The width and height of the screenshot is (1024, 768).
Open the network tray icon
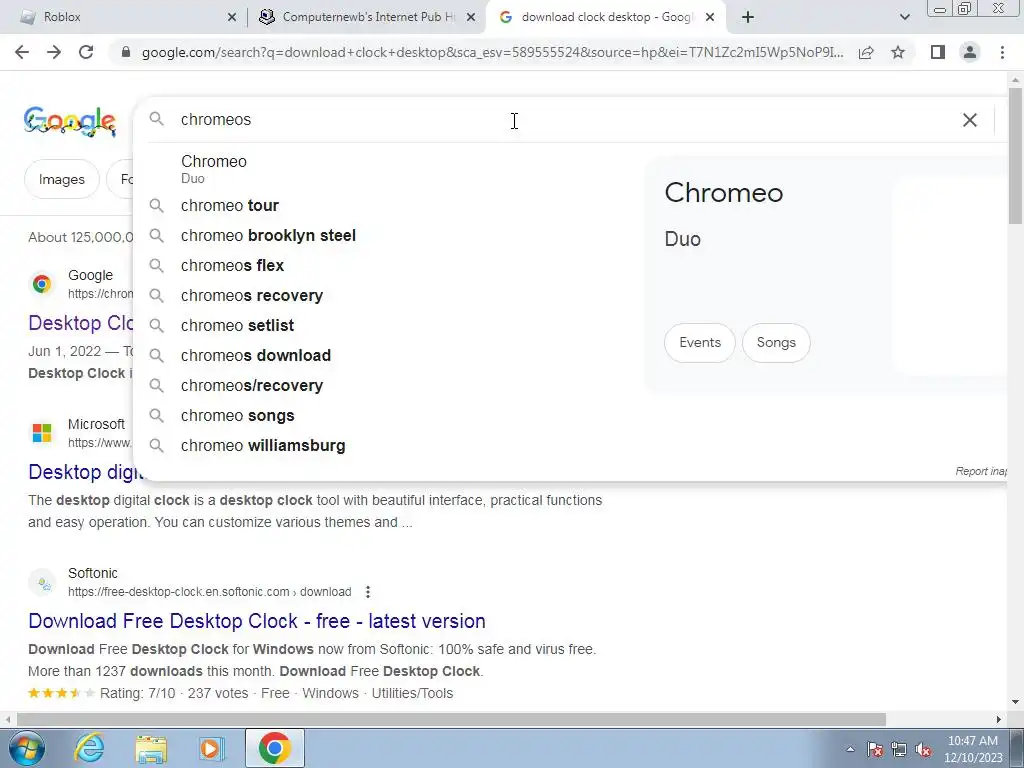pos(899,750)
